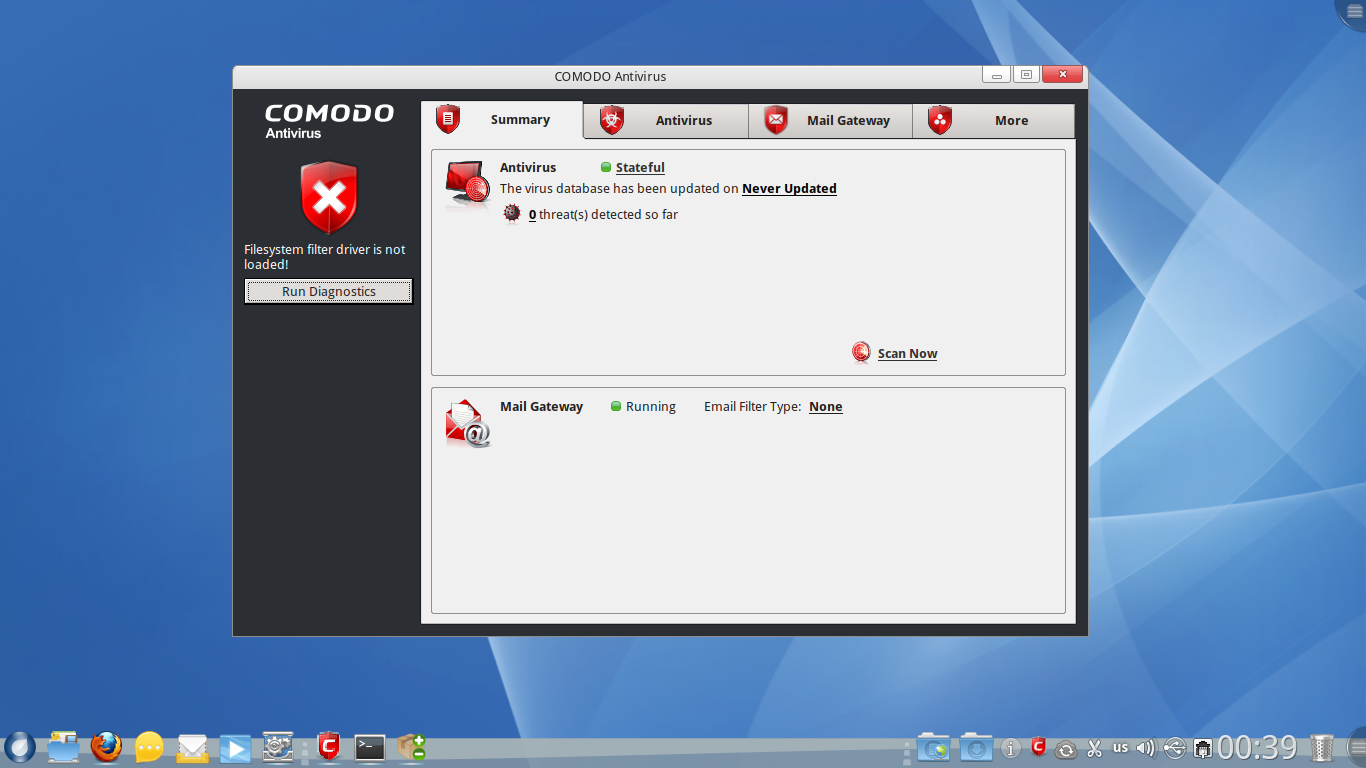The height and width of the screenshot is (768, 1366).
Task: Click the "Filesystem filter driver is not loaded!" message
Action: pyautogui.click(x=325, y=257)
